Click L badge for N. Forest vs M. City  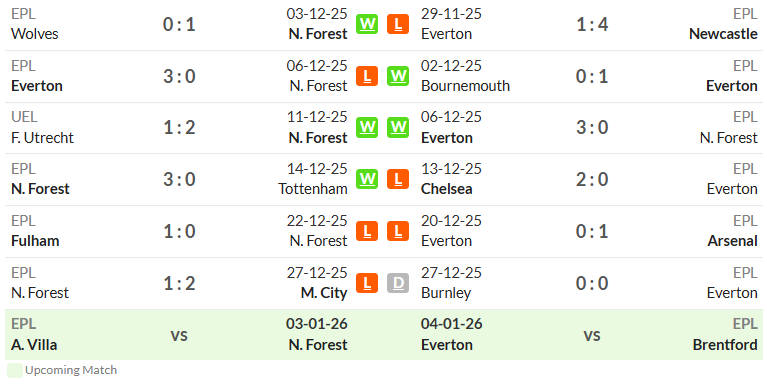click(x=367, y=283)
